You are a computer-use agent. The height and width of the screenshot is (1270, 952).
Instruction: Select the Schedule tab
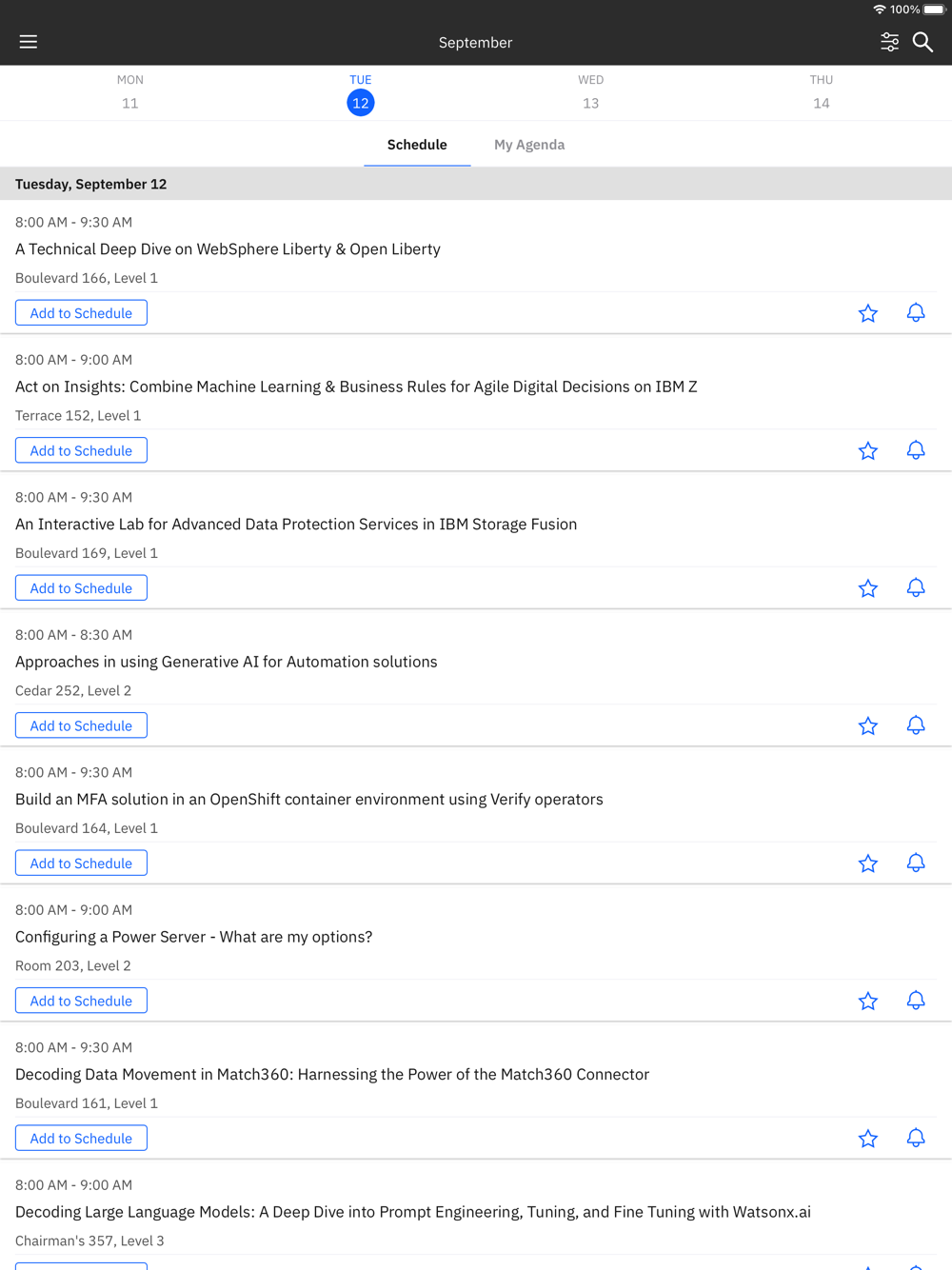(x=417, y=145)
